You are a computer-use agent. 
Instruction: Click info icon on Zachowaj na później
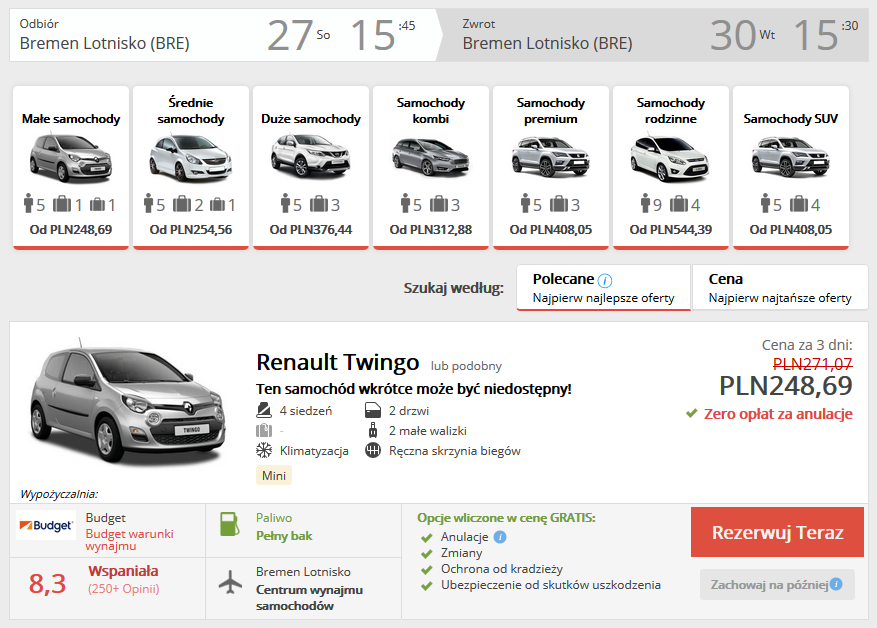point(836,584)
